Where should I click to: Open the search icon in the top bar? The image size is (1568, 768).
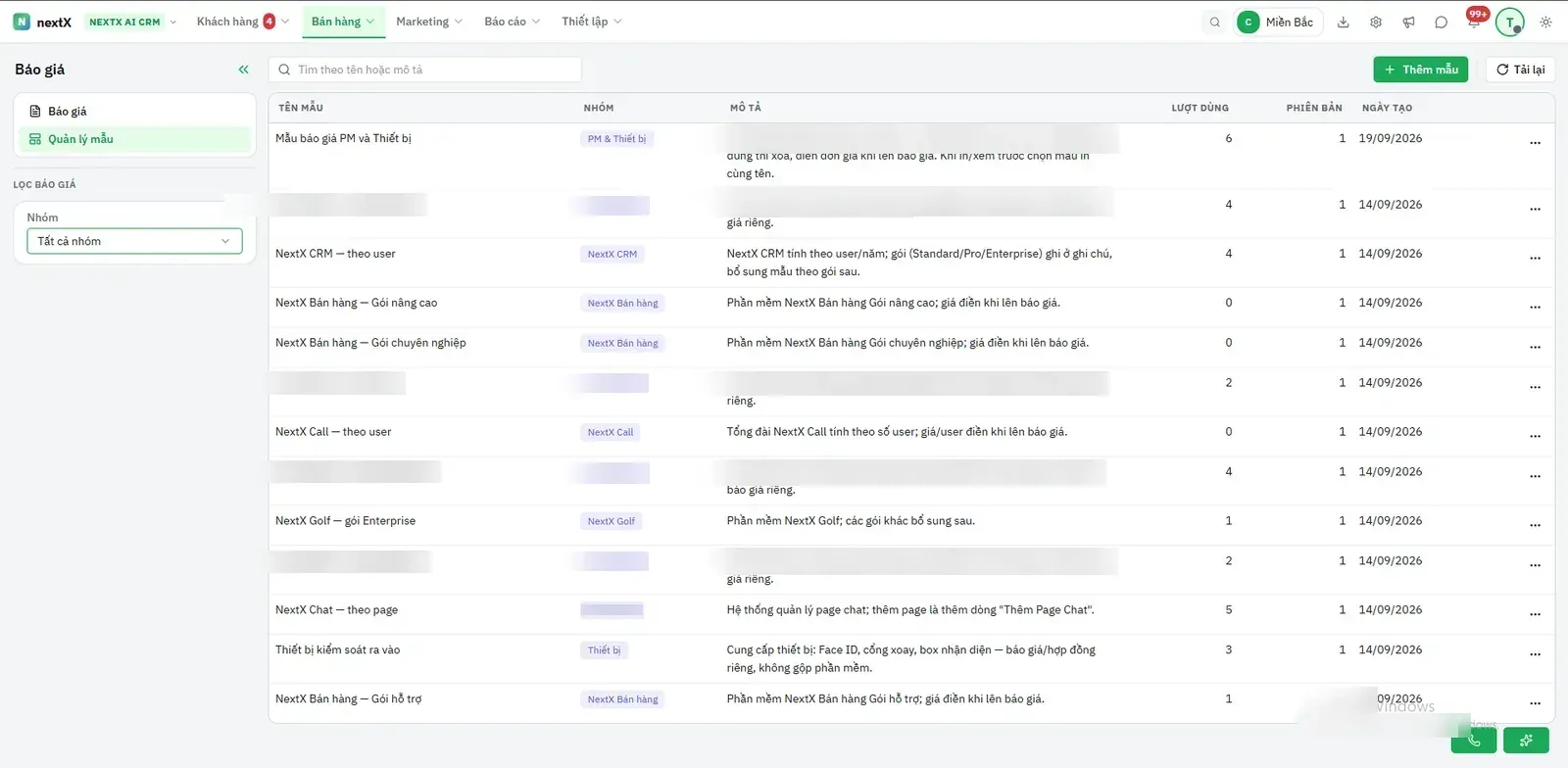[1215, 23]
